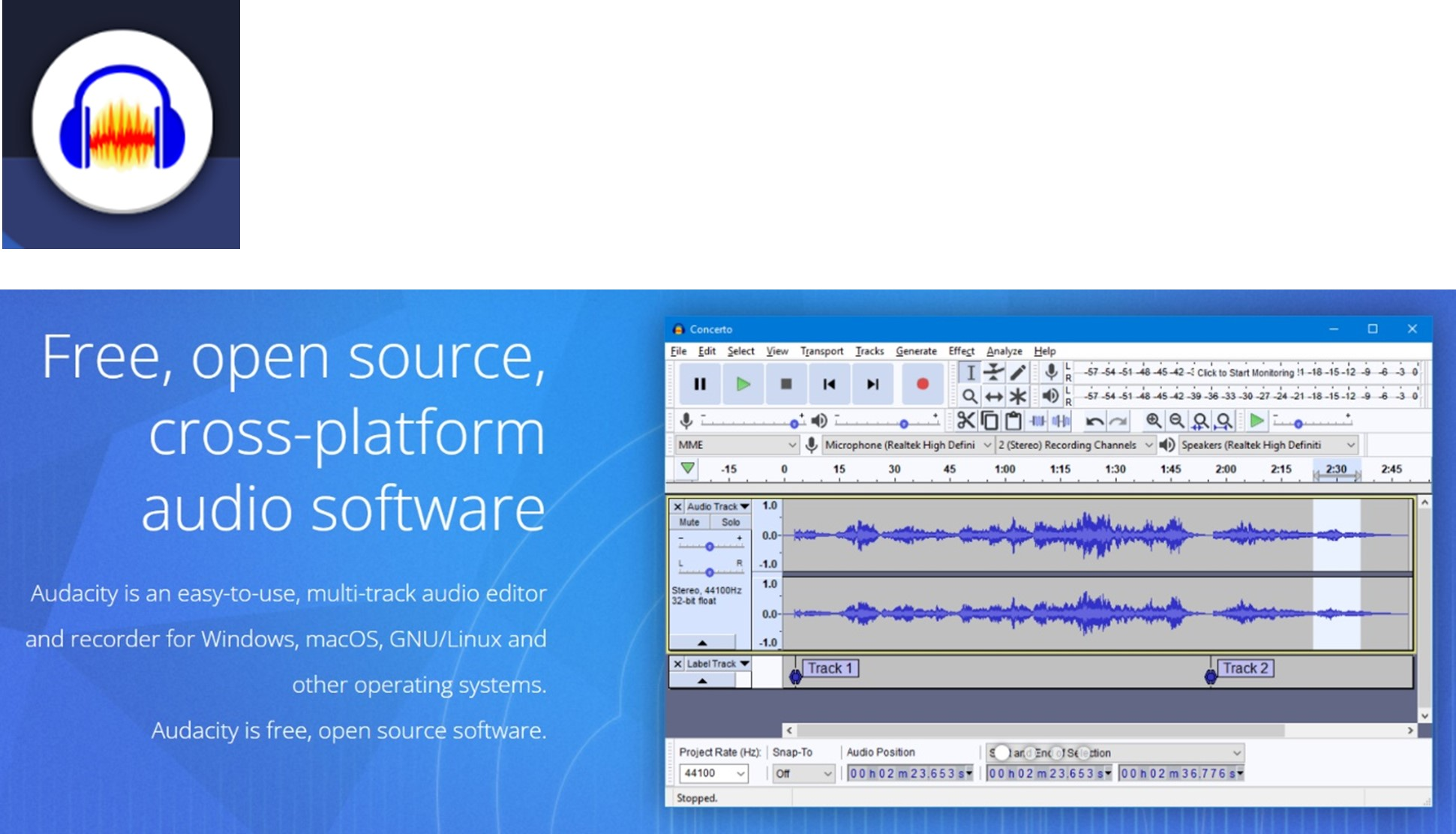Open the Effect menu
This screenshot has width=1456, height=834.
(x=961, y=351)
